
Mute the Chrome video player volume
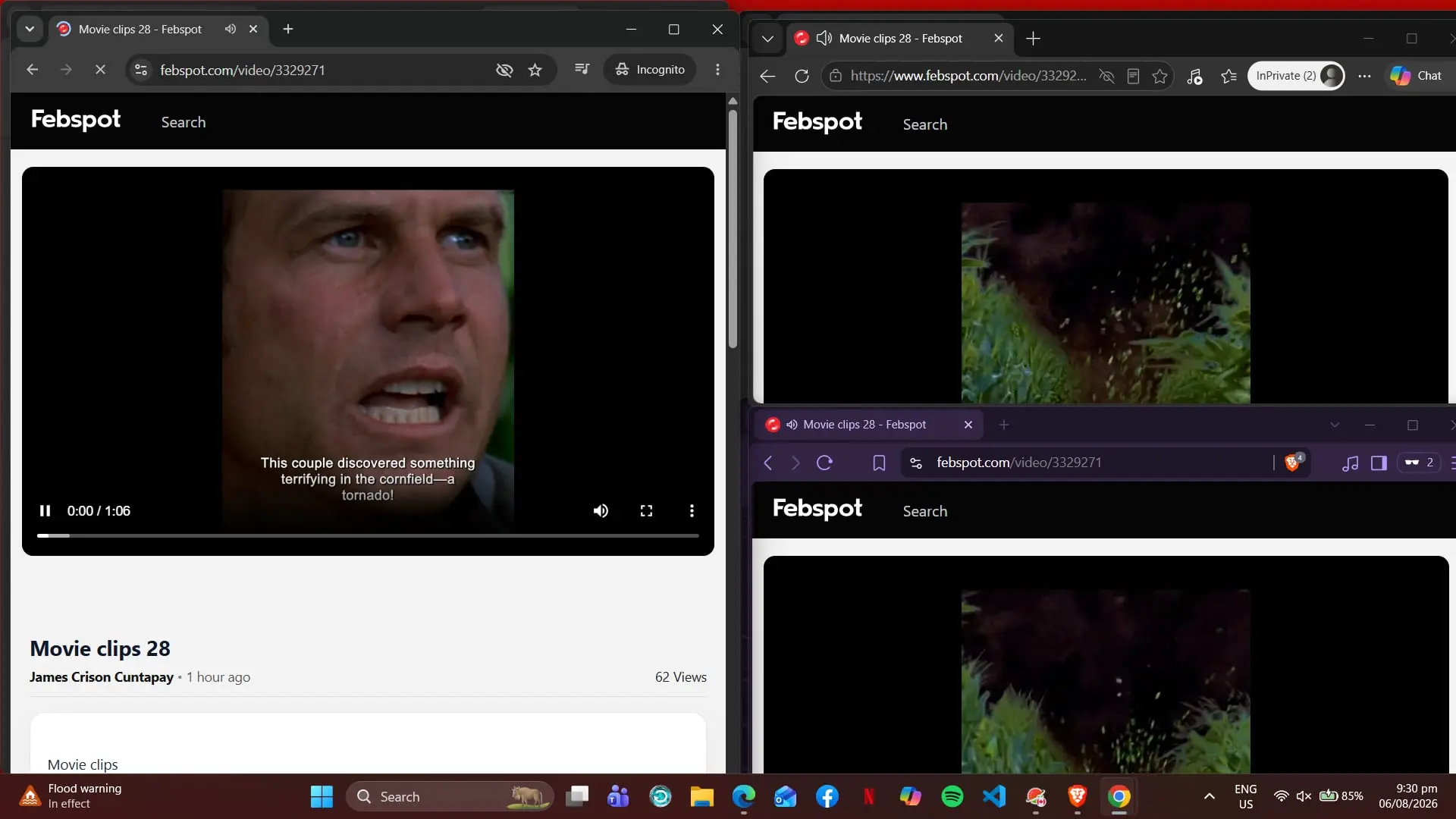[x=601, y=511]
